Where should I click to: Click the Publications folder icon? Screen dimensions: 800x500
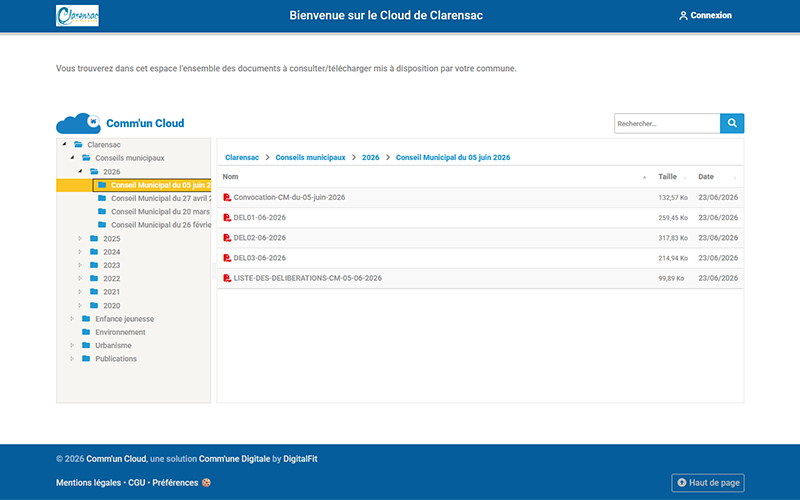point(86,358)
